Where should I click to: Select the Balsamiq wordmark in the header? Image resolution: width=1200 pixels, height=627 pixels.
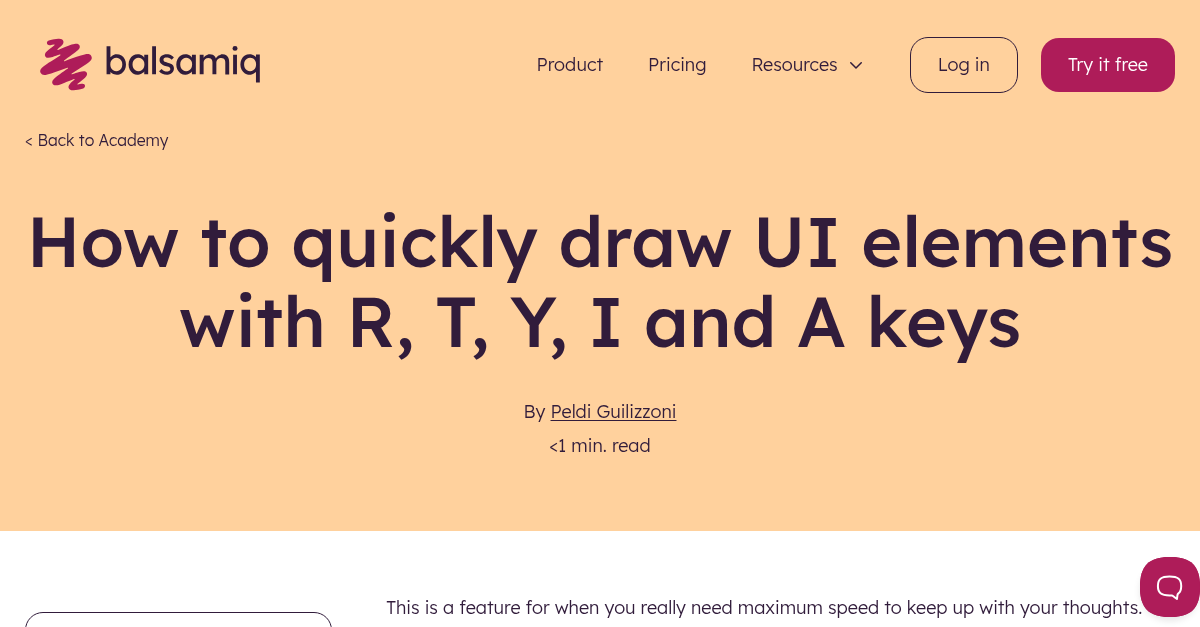[x=184, y=63]
